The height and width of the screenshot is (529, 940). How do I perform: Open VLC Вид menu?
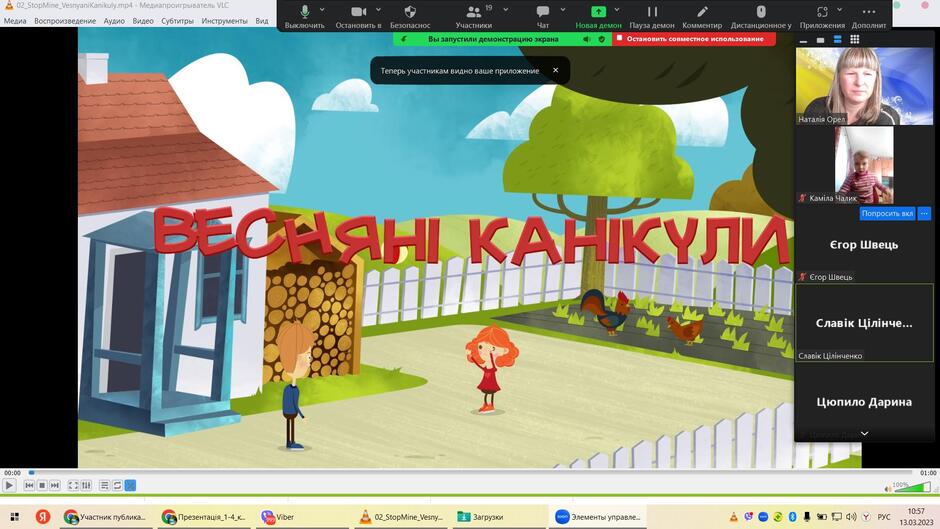click(262, 20)
